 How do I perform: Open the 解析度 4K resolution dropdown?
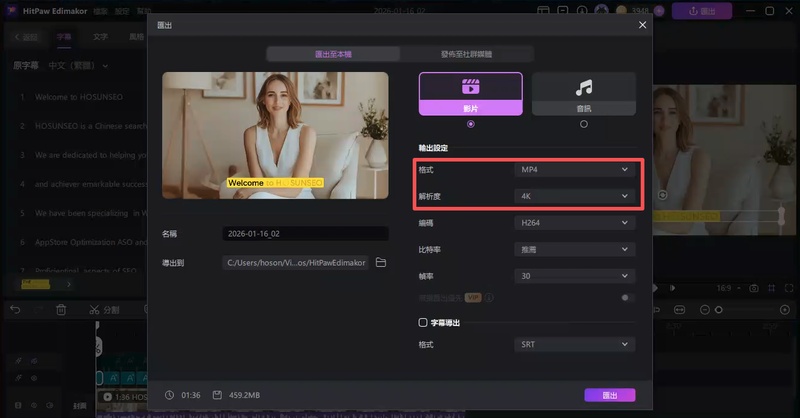[574, 196]
